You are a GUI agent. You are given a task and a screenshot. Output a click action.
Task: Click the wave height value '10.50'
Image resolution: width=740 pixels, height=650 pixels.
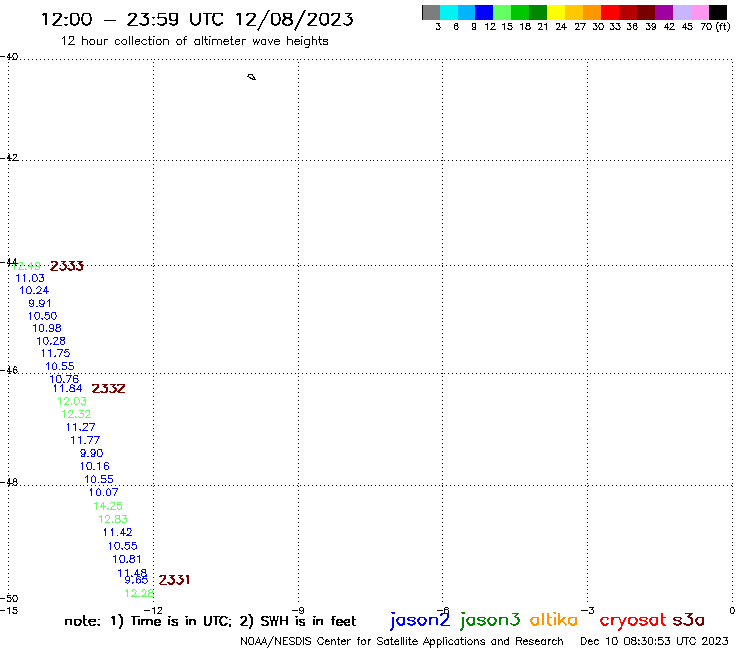pos(42,316)
